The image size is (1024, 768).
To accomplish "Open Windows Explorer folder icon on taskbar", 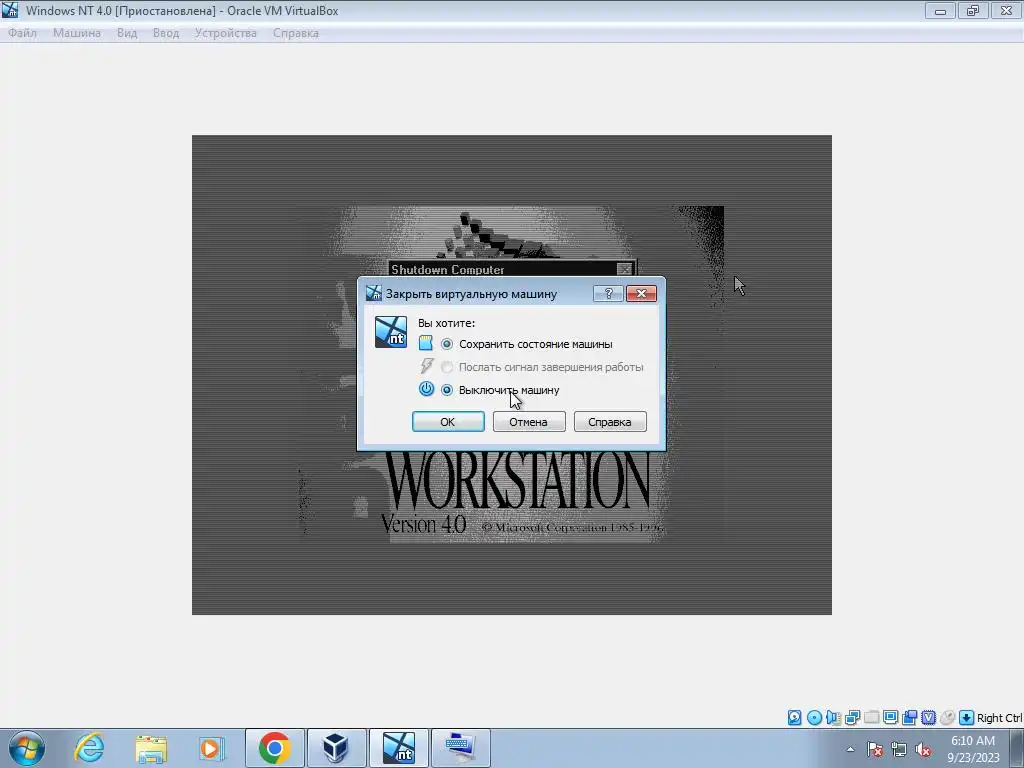I will [x=151, y=748].
